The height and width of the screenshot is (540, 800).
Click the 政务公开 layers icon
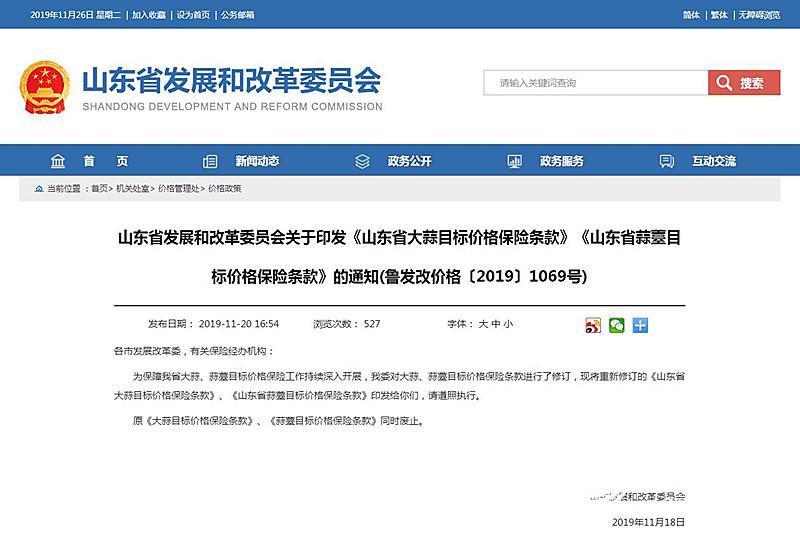[x=362, y=161]
